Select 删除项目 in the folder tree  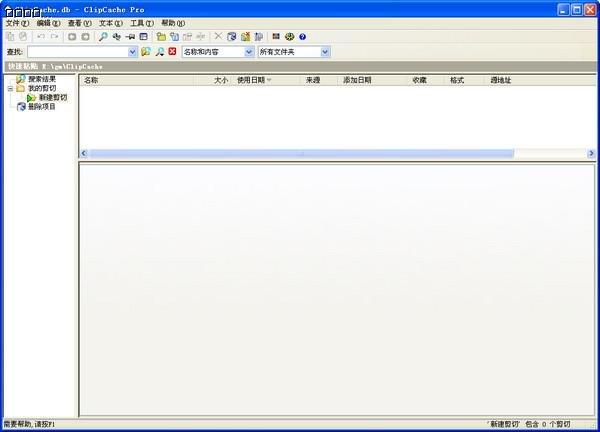coord(41,107)
